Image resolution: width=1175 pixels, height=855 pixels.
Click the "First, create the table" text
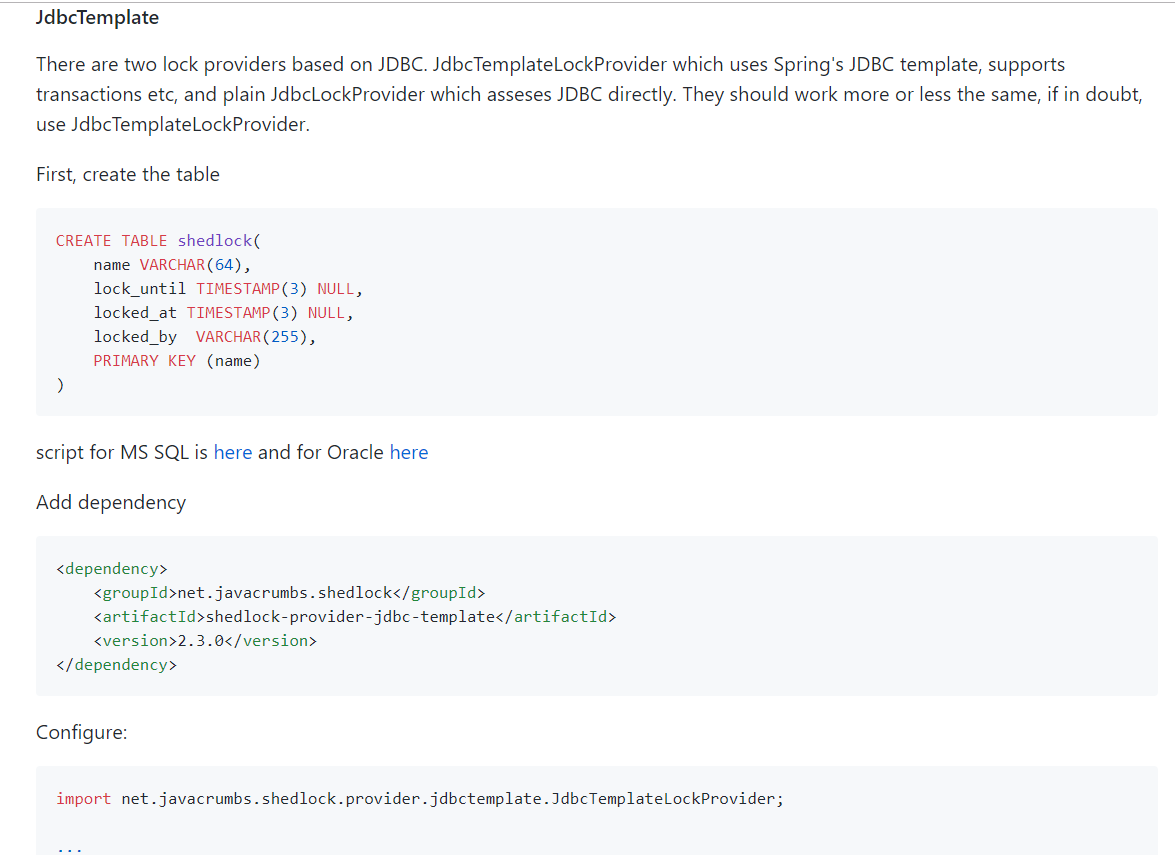pyautogui.click(x=128, y=174)
